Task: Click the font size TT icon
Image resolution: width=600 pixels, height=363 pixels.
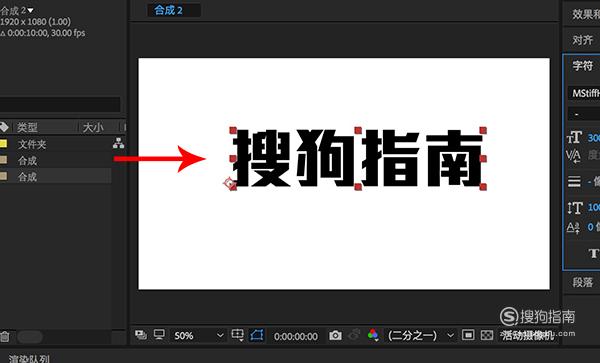Action: tap(574, 137)
